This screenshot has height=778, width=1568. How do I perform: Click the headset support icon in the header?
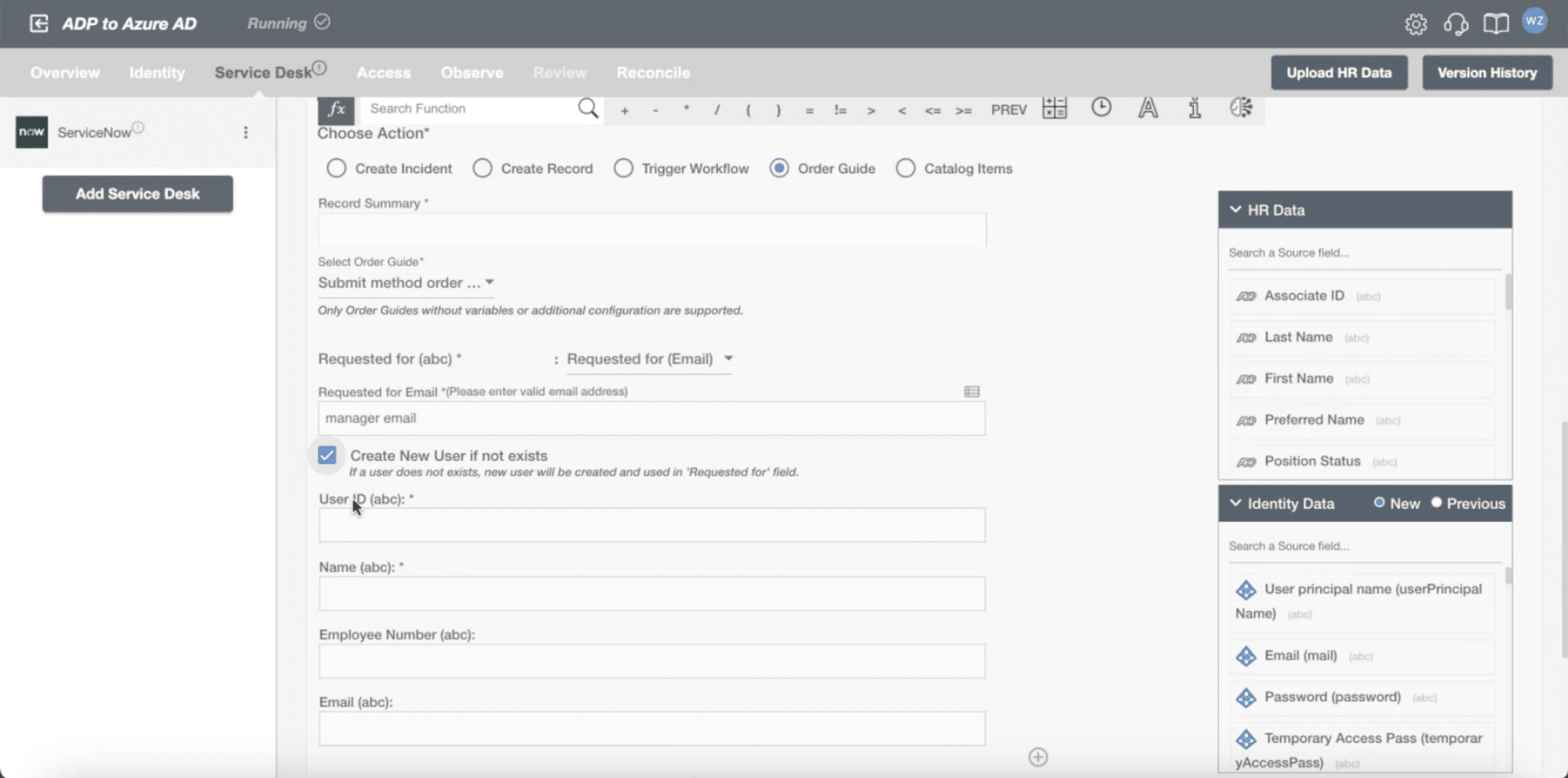[x=1456, y=24]
